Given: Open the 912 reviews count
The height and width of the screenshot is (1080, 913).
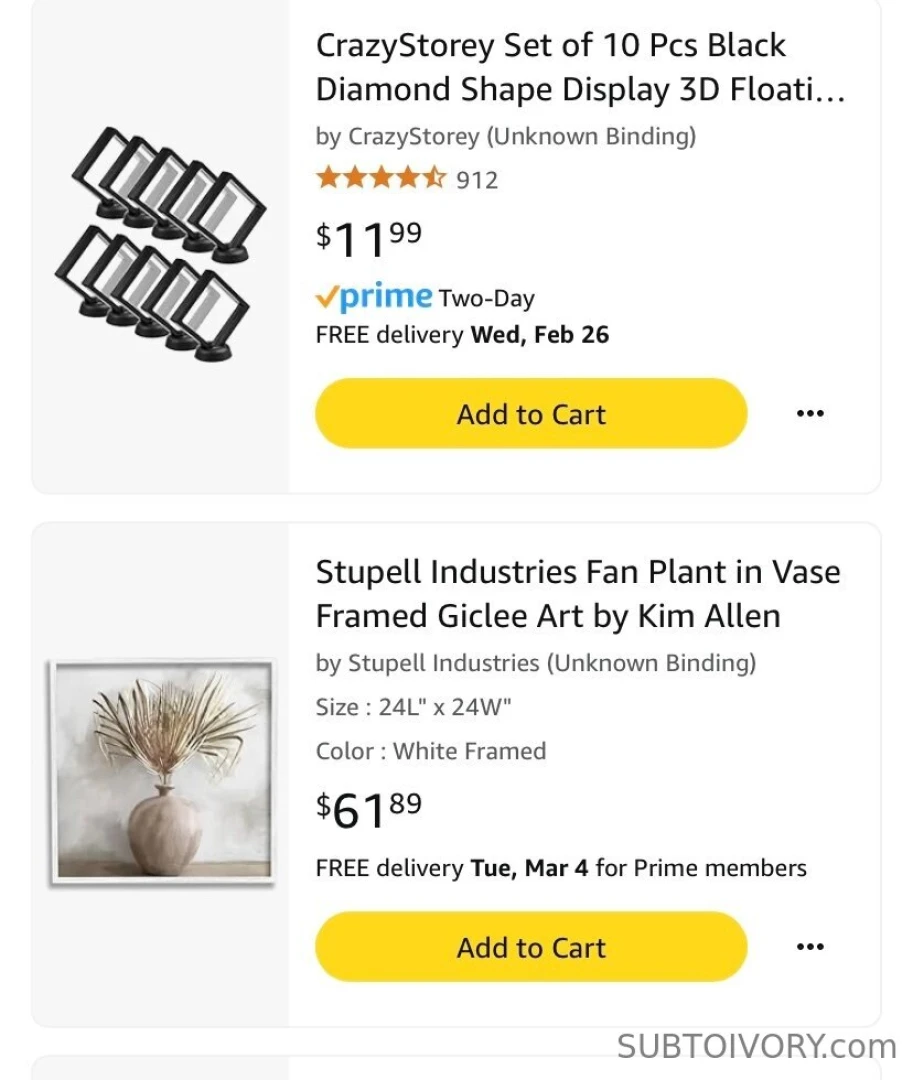Looking at the screenshot, I should point(477,181).
